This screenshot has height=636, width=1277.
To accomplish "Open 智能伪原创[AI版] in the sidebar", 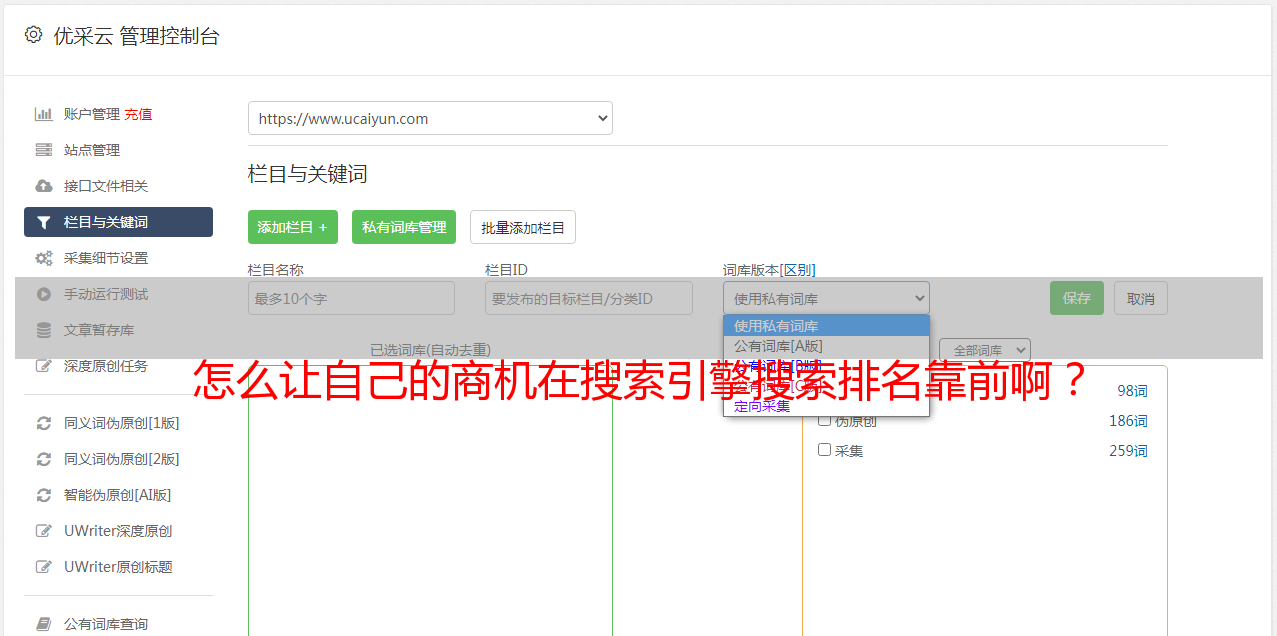I will [x=118, y=495].
